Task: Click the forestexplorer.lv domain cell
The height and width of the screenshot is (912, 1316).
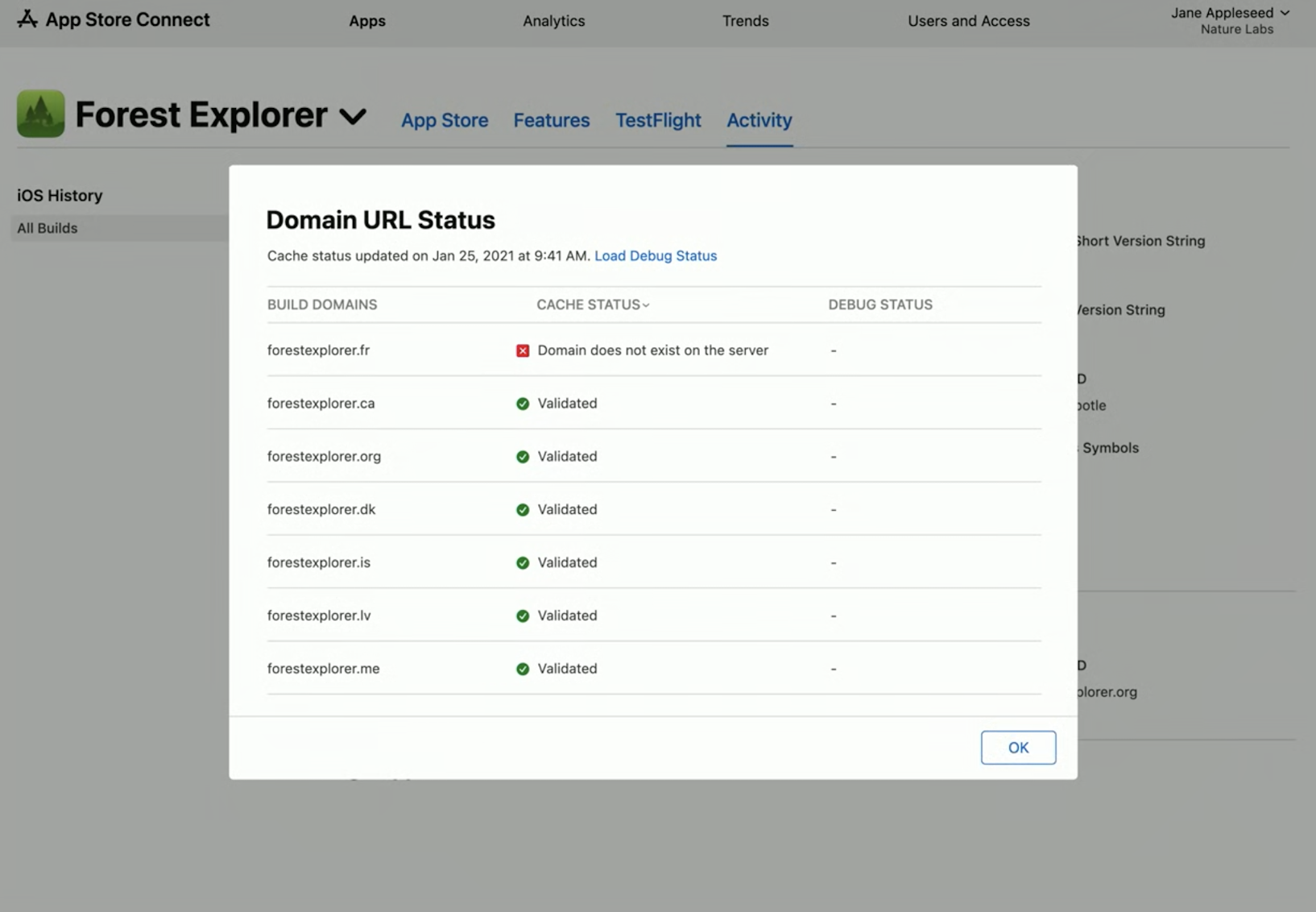Action: pos(319,616)
